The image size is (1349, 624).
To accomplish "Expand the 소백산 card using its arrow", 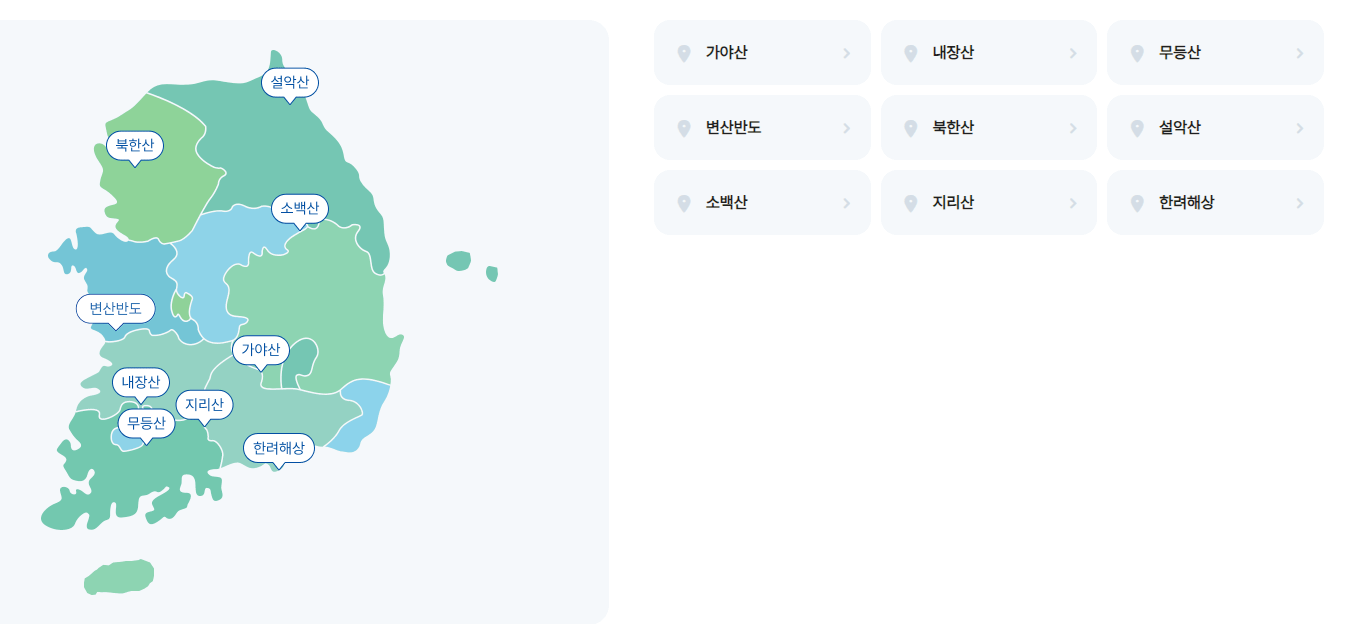I will [847, 202].
